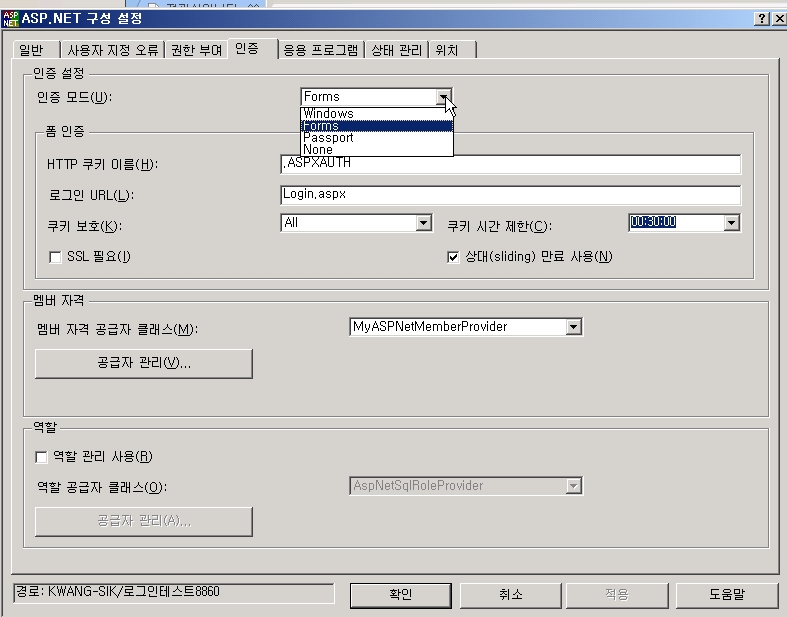Image resolution: width=787 pixels, height=617 pixels.
Task: Enable 역할 관리 사용 checkbox
Action: (41, 457)
